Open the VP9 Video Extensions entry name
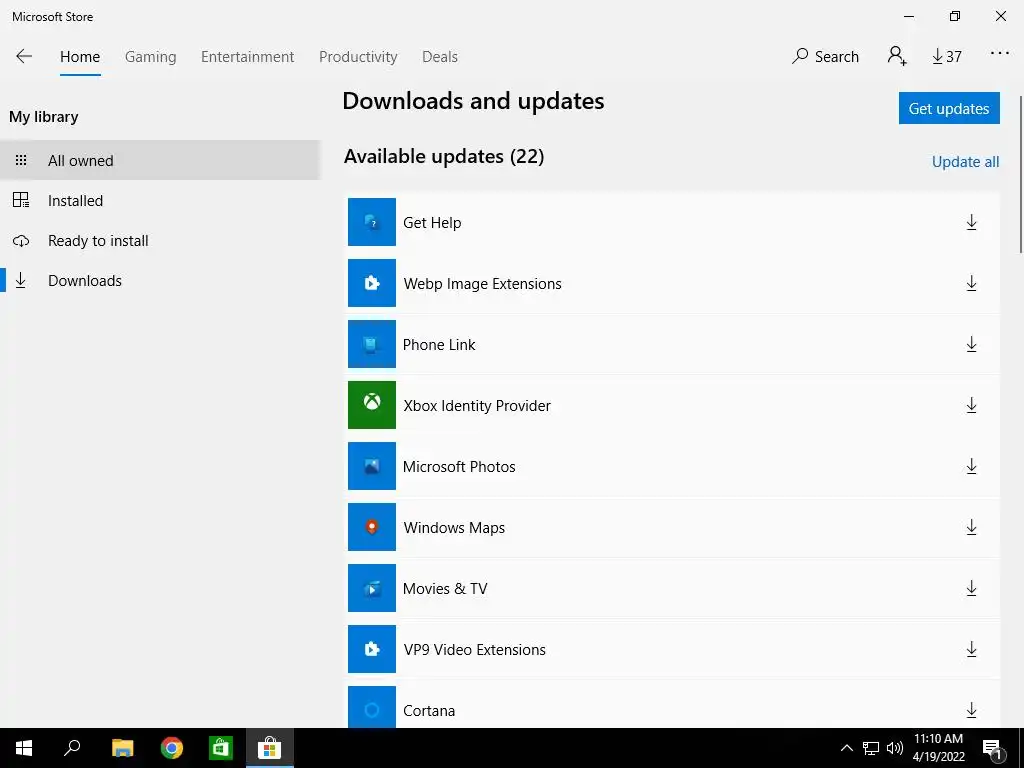Viewport: 1024px width, 768px height. pyautogui.click(x=474, y=649)
